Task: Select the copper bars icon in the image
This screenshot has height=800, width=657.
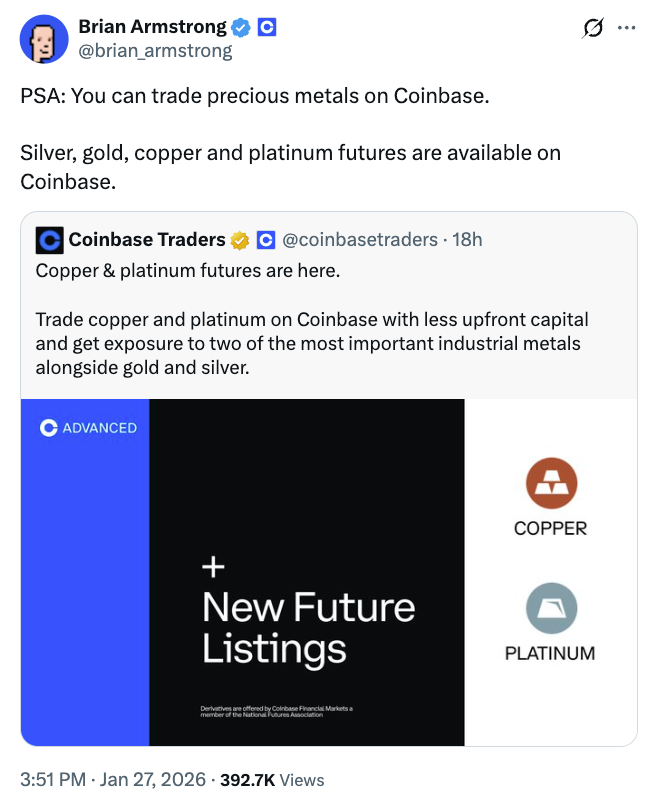Action: (551, 484)
